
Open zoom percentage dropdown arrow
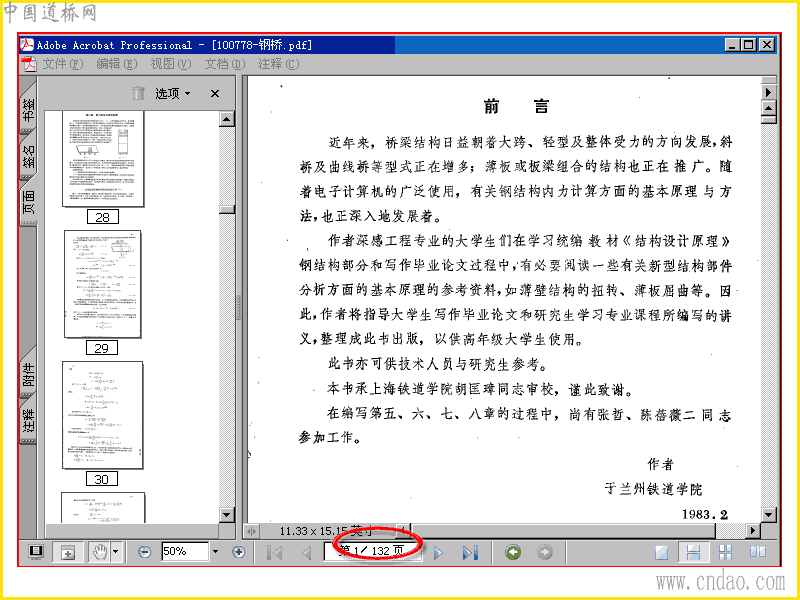(215, 552)
